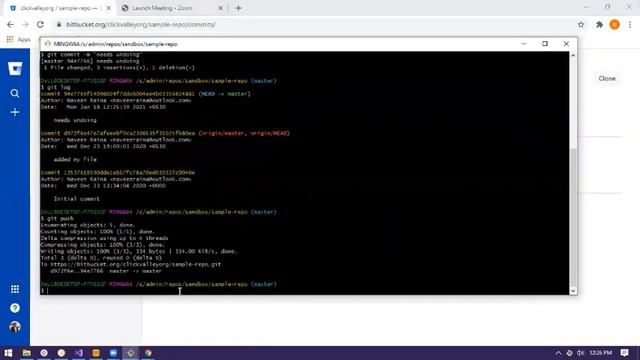Open the profile avatar in Bitbucket sidebar
Screen dimensions: 640x360
[15, 327]
